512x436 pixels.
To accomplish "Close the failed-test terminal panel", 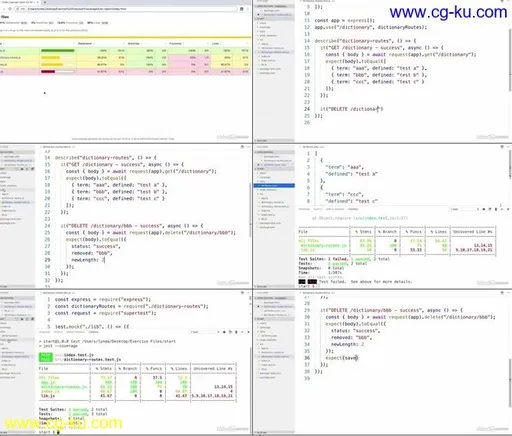I will coord(508,209).
